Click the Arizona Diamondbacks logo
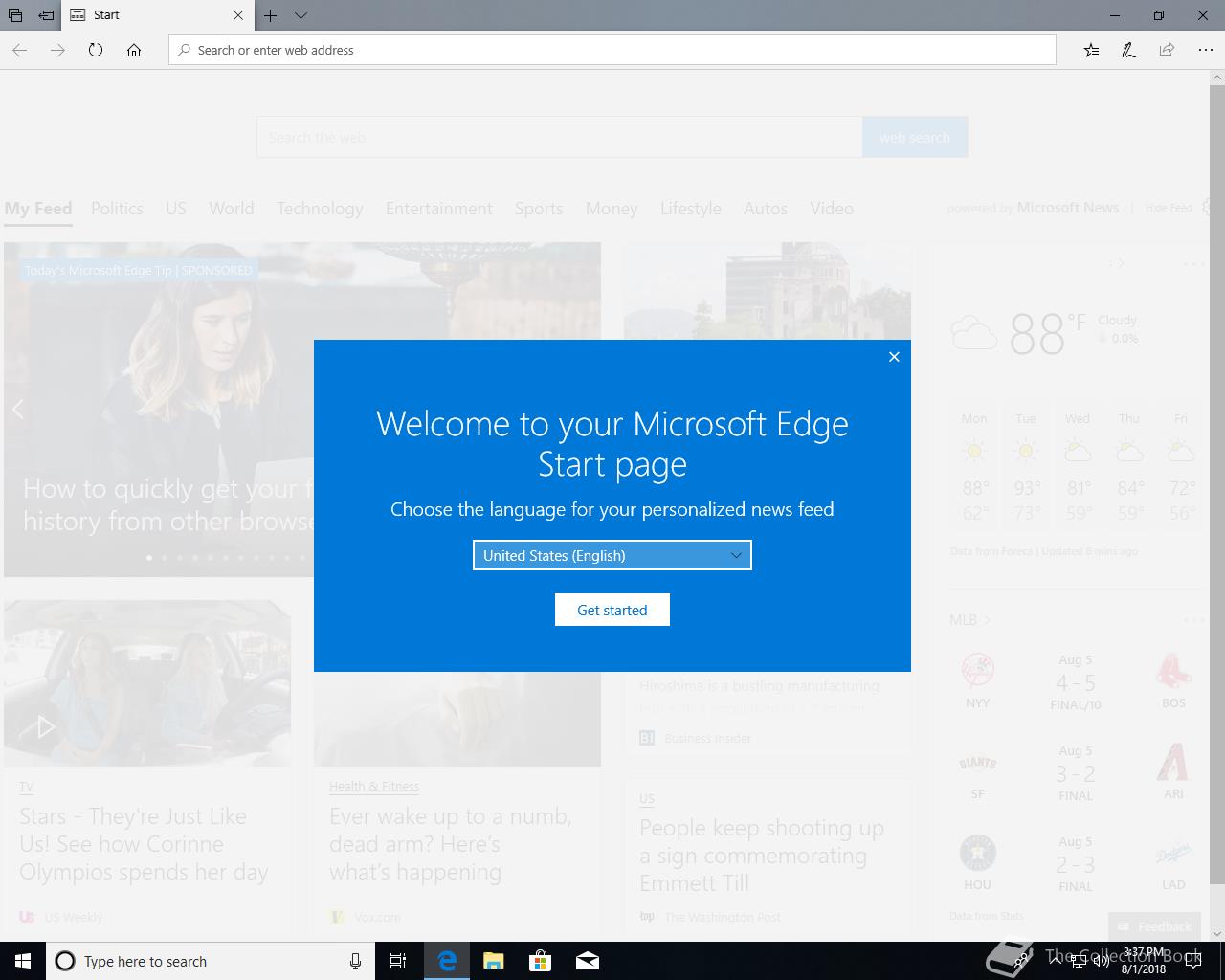 1173,762
